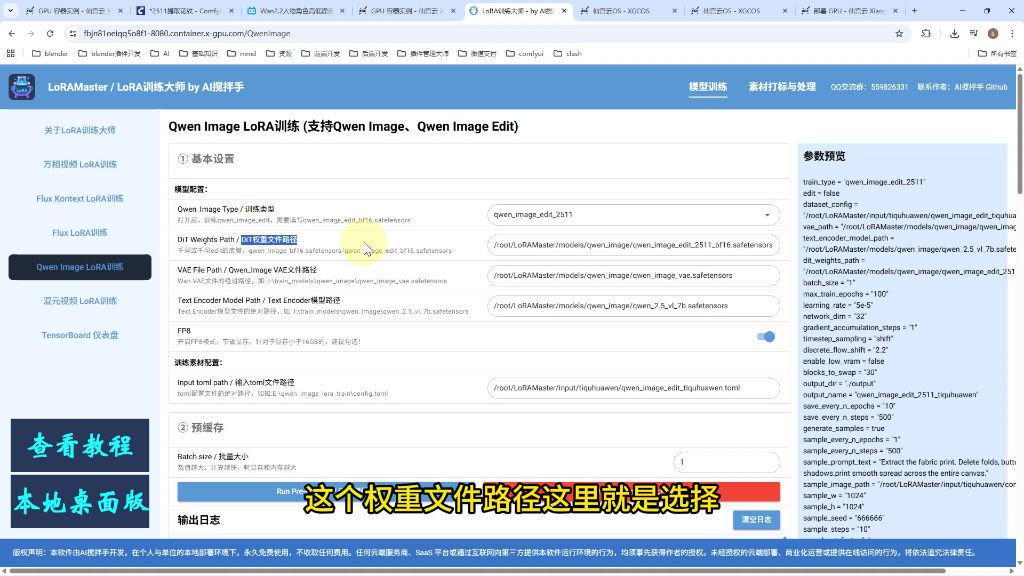Open Flux Kontext LoRA训练 in sidebar
Viewport: 1024px width, 576px height.
(x=80, y=199)
